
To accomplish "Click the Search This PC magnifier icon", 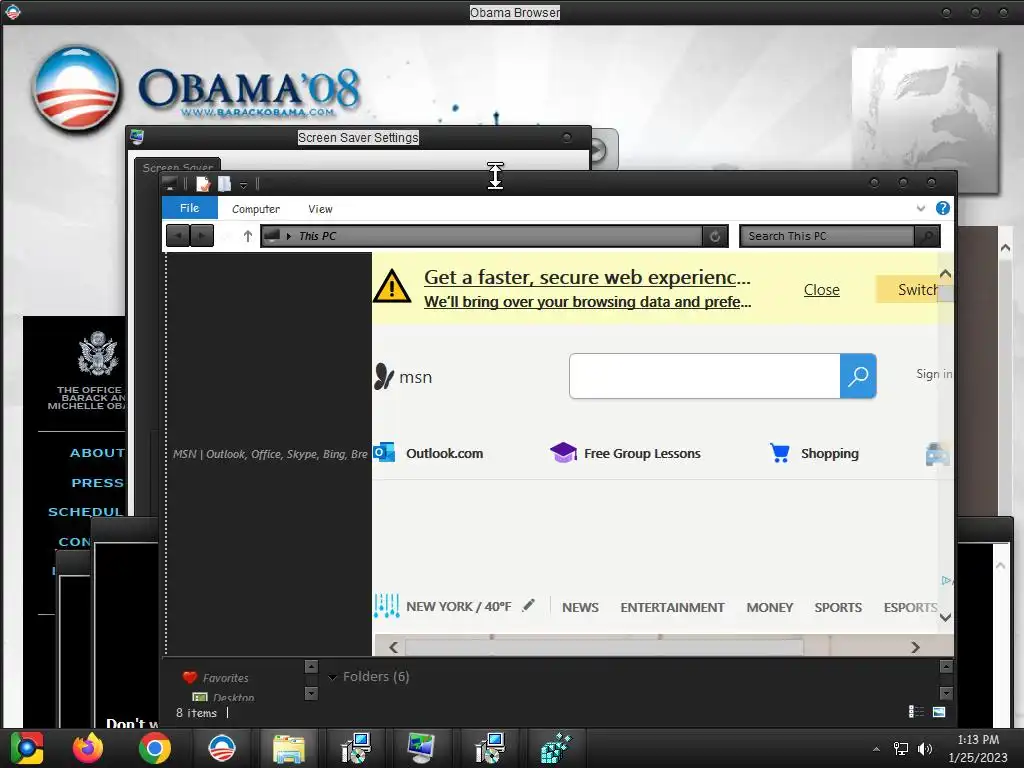I will [x=927, y=236].
